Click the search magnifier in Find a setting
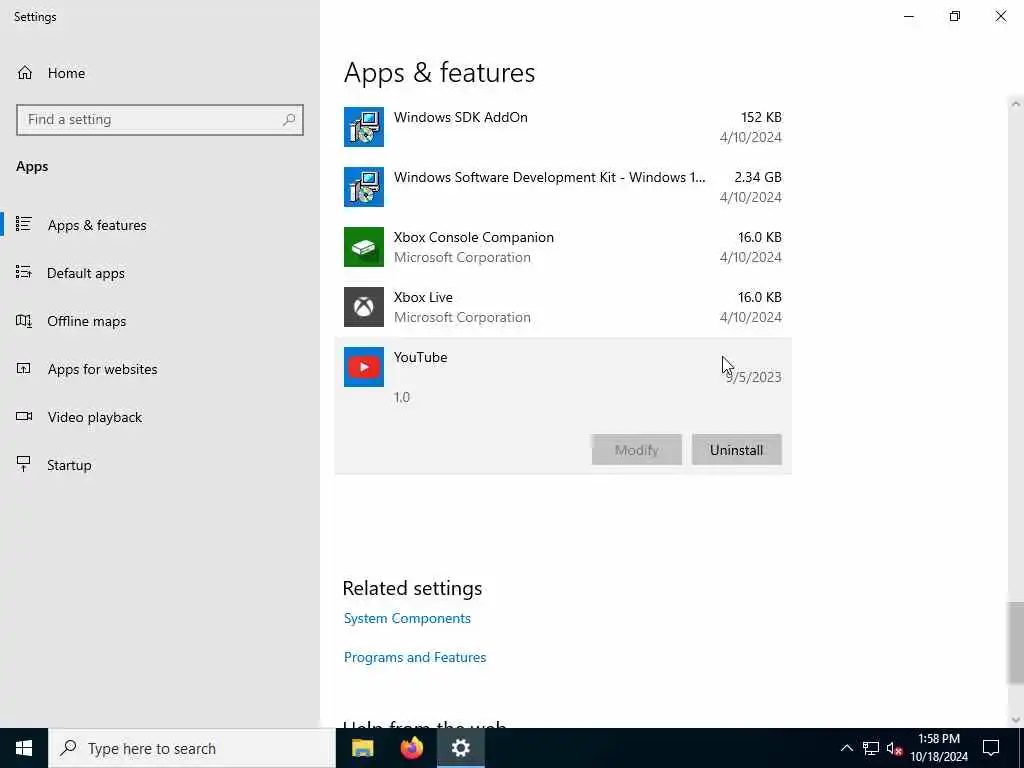Viewport: 1024px width, 768px height. [x=289, y=120]
